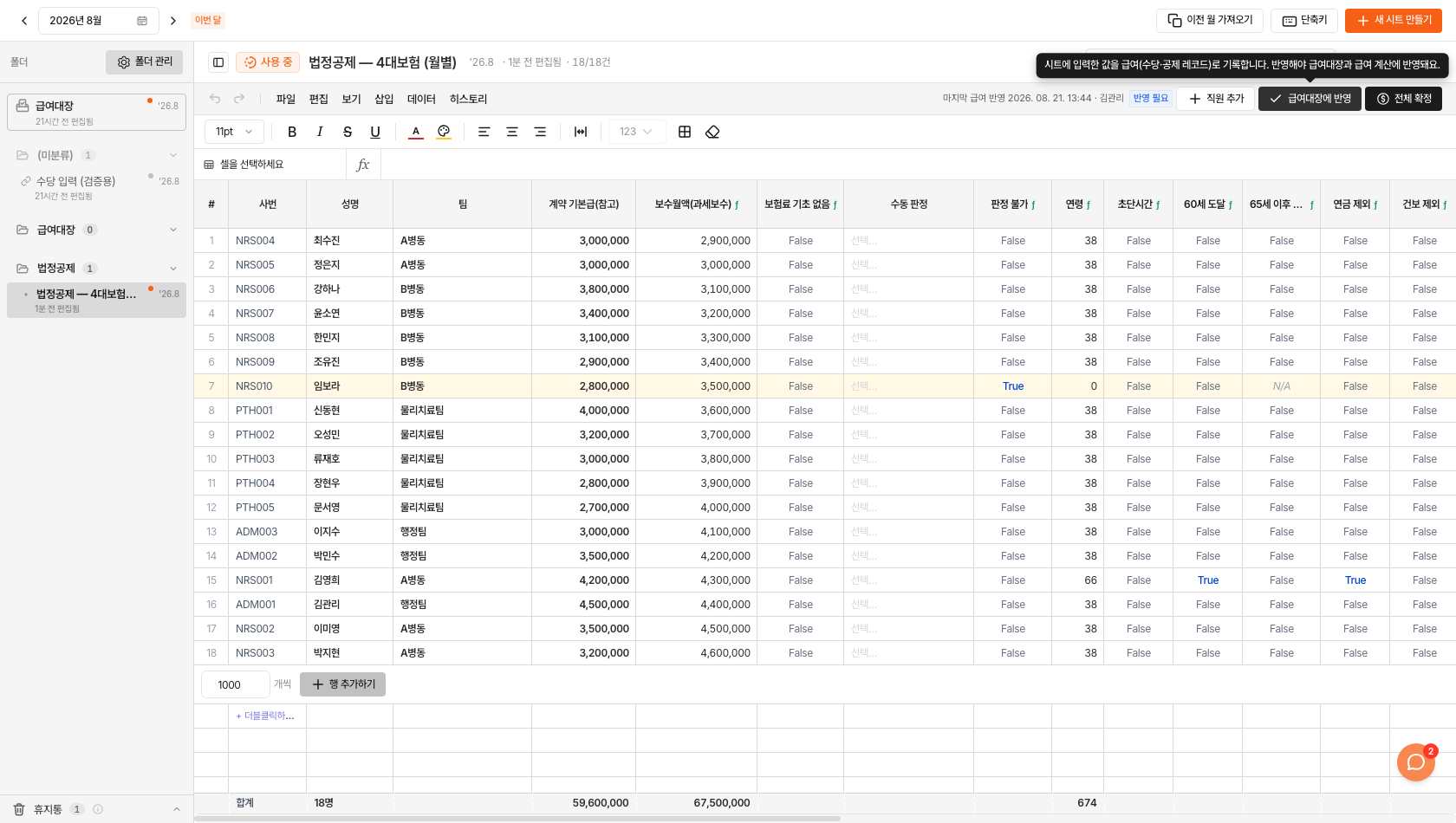Apply strikethrough formatting
The width and height of the screenshot is (1456, 823).
[348, 132]
